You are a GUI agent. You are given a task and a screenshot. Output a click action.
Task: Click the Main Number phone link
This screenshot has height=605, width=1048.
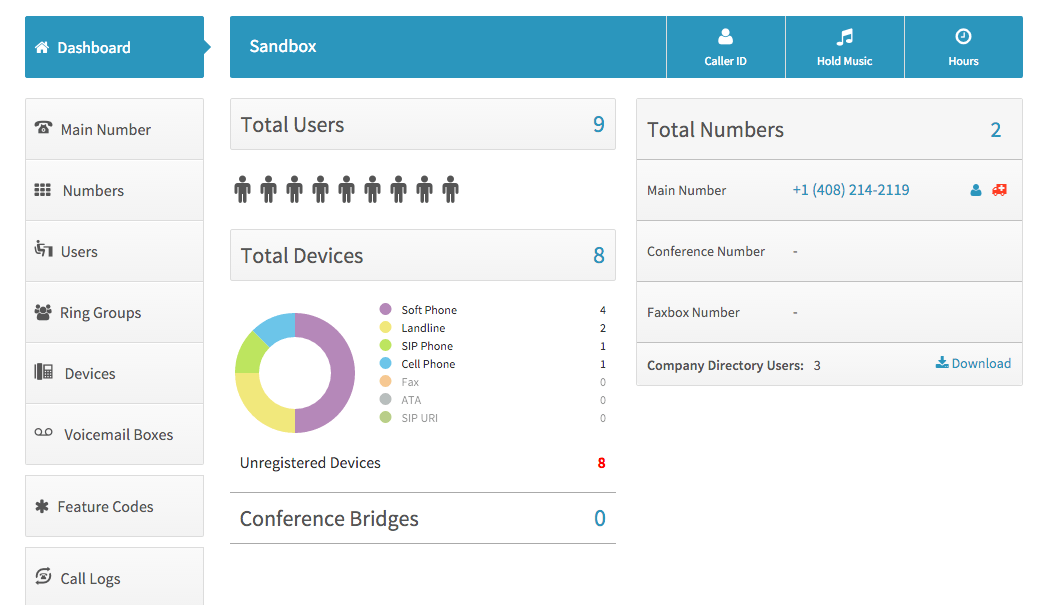tap(851, 189)
